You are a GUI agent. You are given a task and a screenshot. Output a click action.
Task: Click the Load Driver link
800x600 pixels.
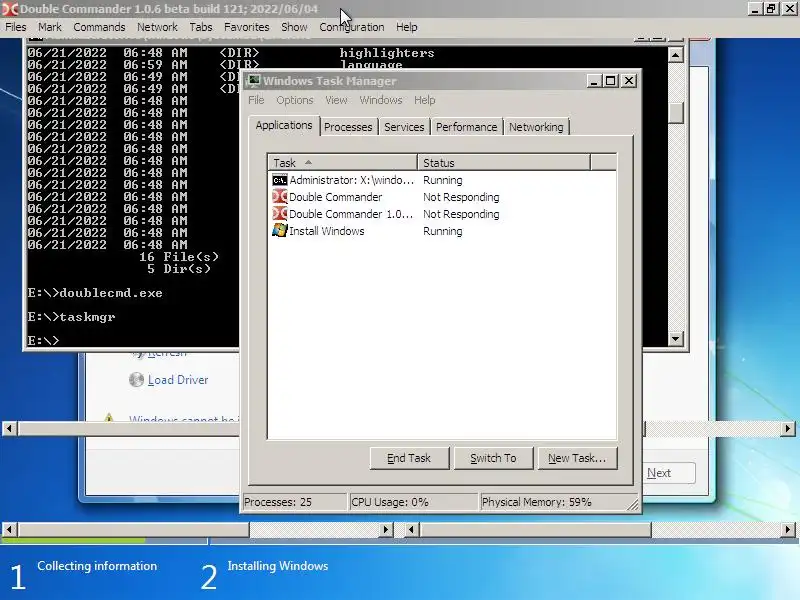click(x=178, y=380)
